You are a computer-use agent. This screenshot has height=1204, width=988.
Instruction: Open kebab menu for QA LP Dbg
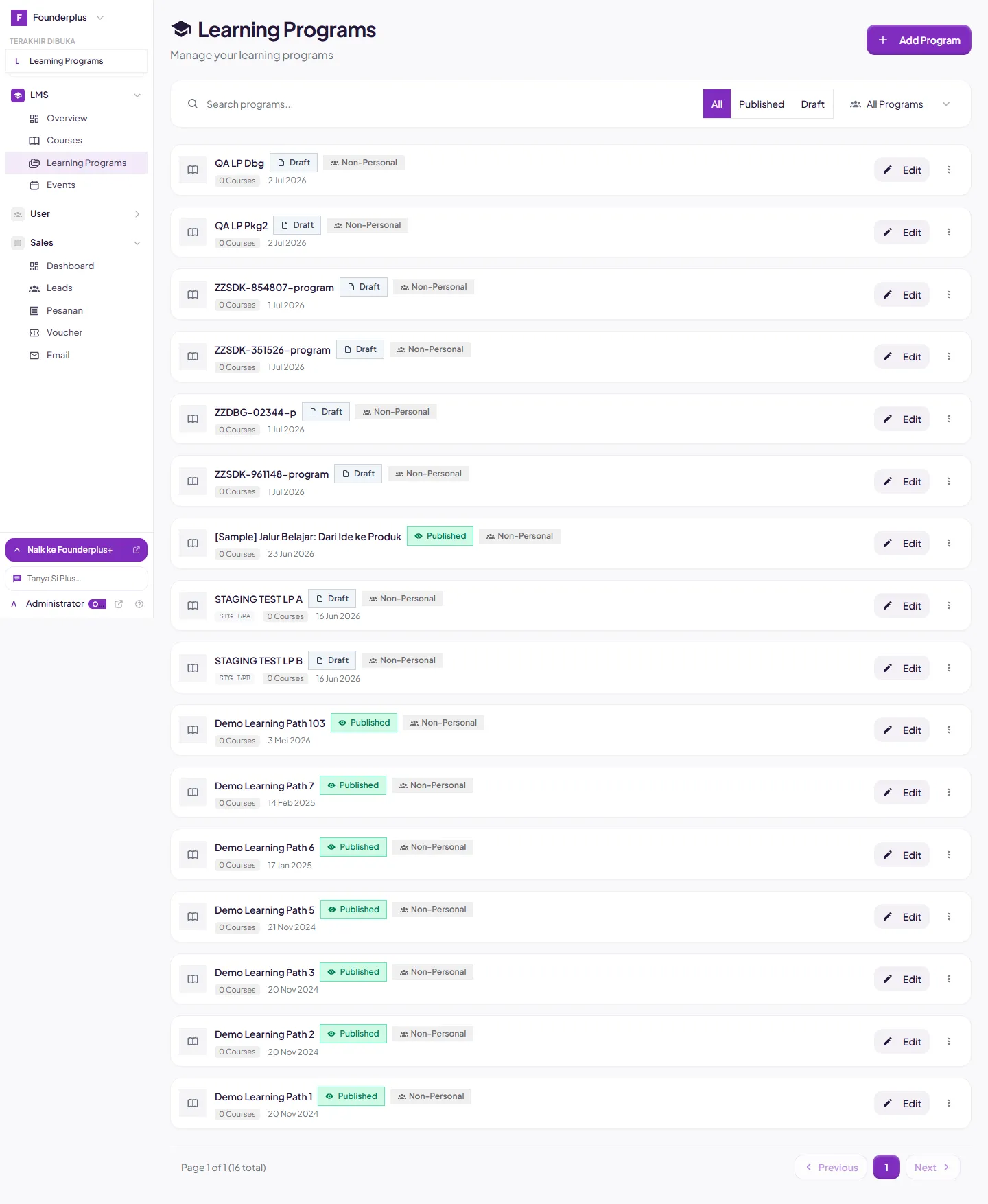[x=949, y=170]
